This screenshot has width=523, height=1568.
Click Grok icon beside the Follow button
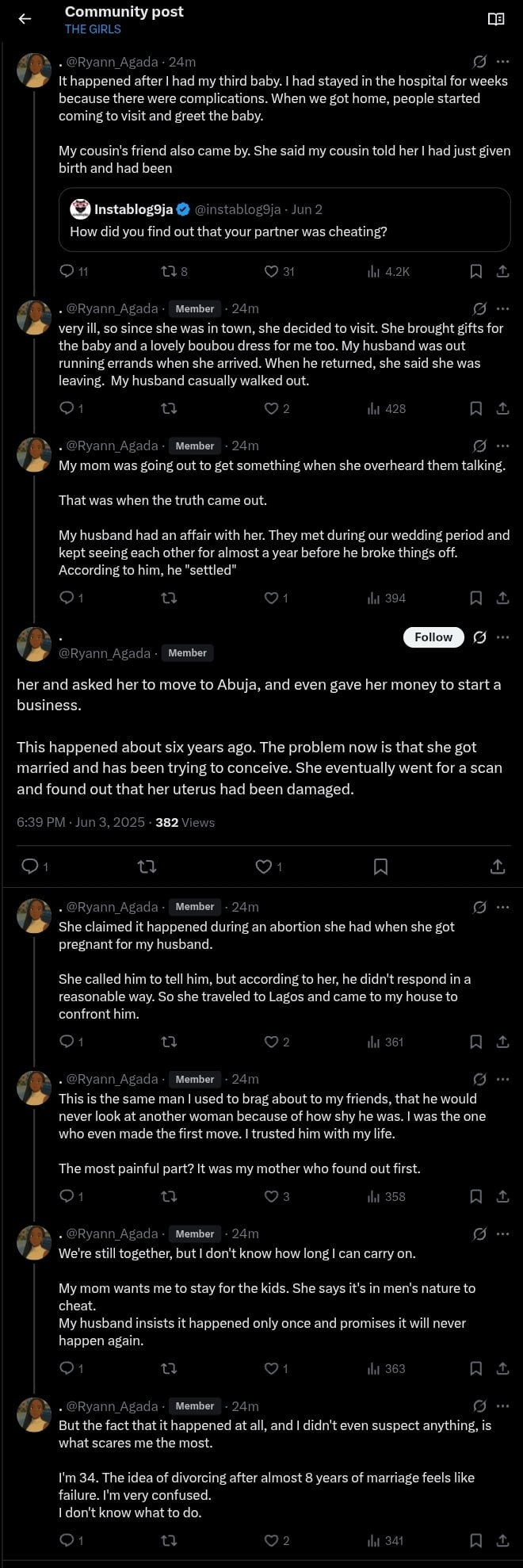(479, 637)
